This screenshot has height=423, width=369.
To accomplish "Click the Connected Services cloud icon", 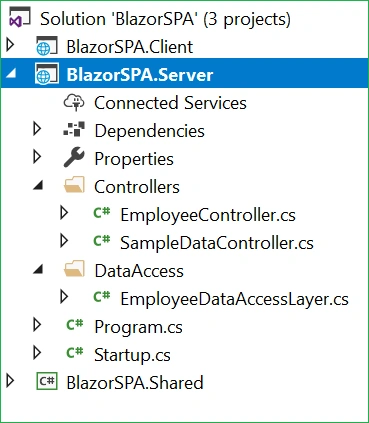I will [74, 102].
